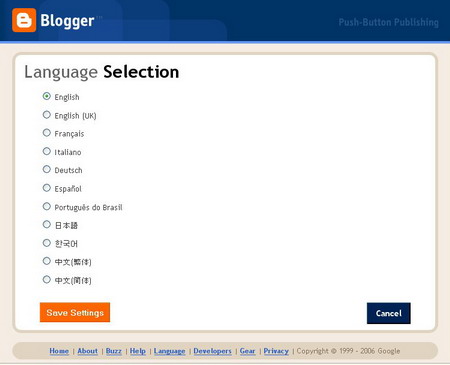Select Français as the language
The height and width of the screenshot is (365, 450).
tap(47, 133)
